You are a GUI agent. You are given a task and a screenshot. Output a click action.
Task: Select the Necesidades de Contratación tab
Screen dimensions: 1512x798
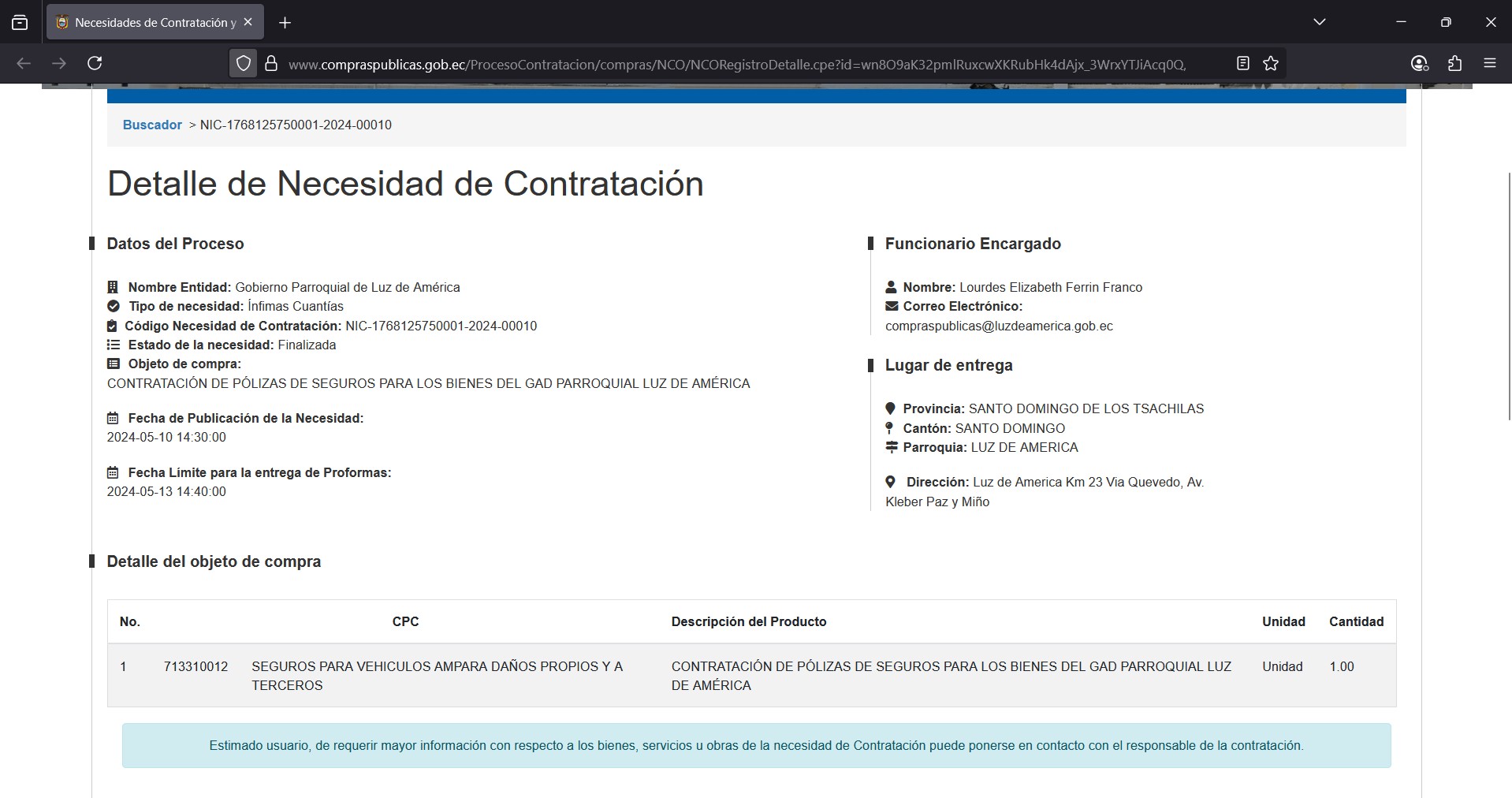[155, 23]
